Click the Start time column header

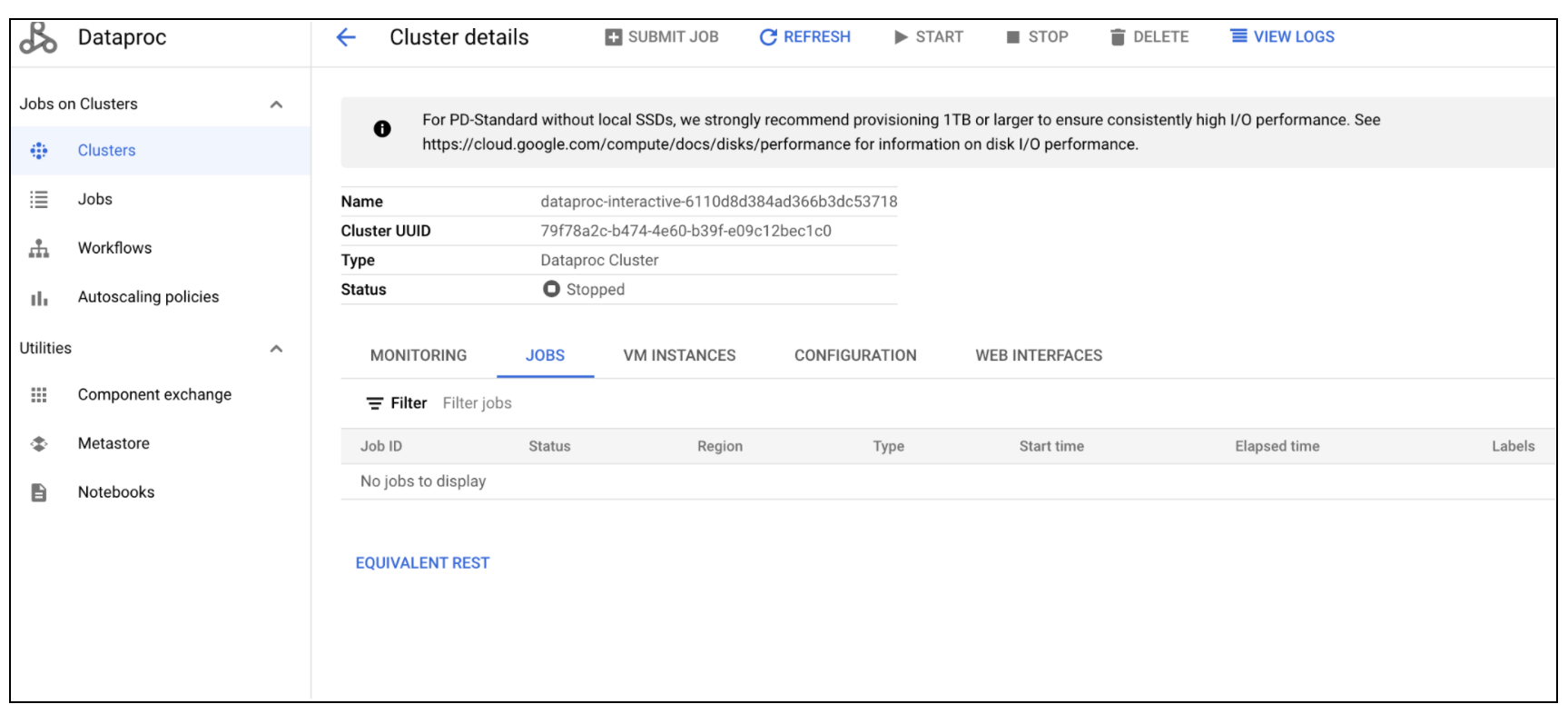[1051, 447]
